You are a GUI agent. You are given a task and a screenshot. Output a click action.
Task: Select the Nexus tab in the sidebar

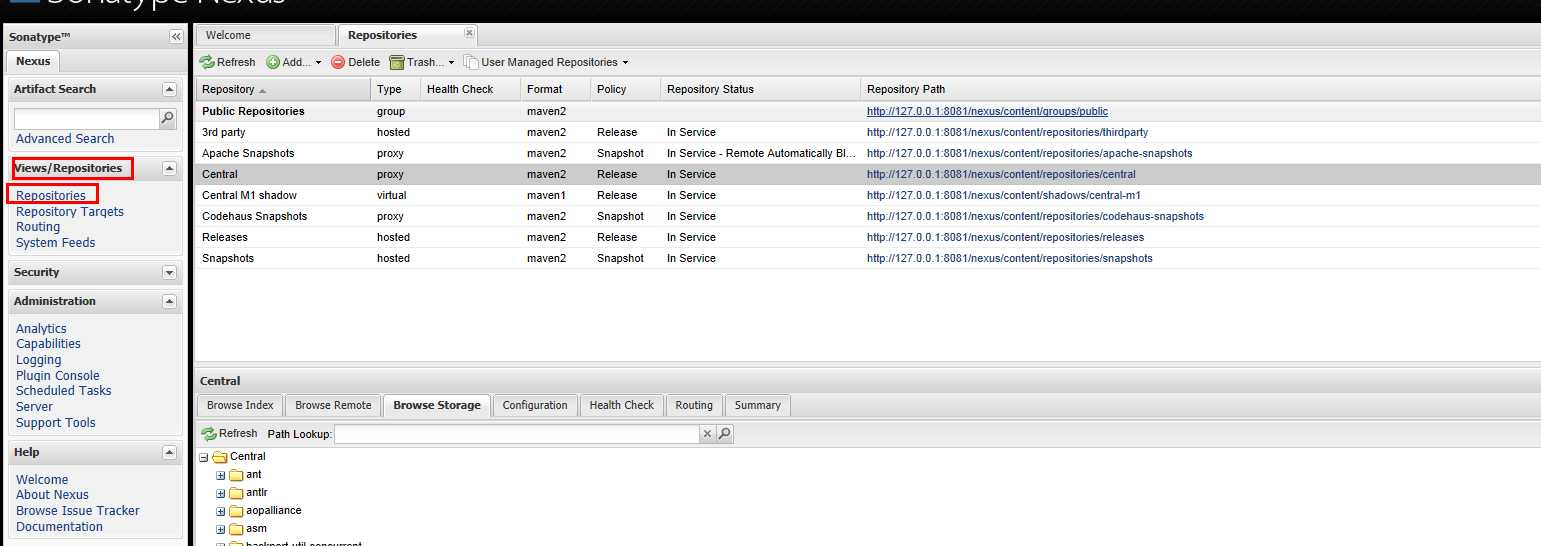(33, 61)
